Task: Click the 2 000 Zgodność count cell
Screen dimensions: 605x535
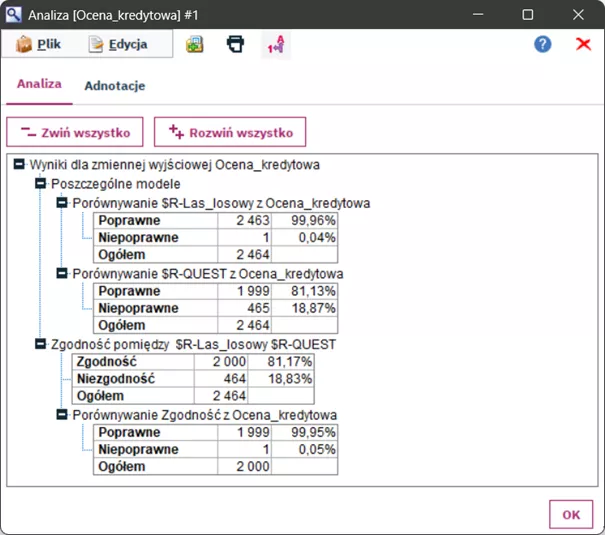Action: (221, 361)
